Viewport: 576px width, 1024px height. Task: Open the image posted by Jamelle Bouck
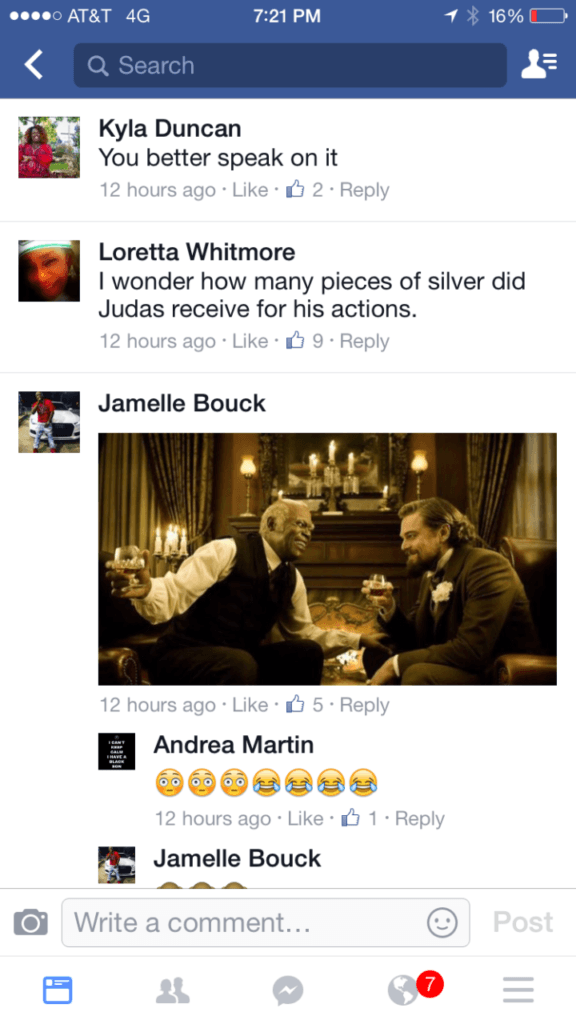(327, 559)
